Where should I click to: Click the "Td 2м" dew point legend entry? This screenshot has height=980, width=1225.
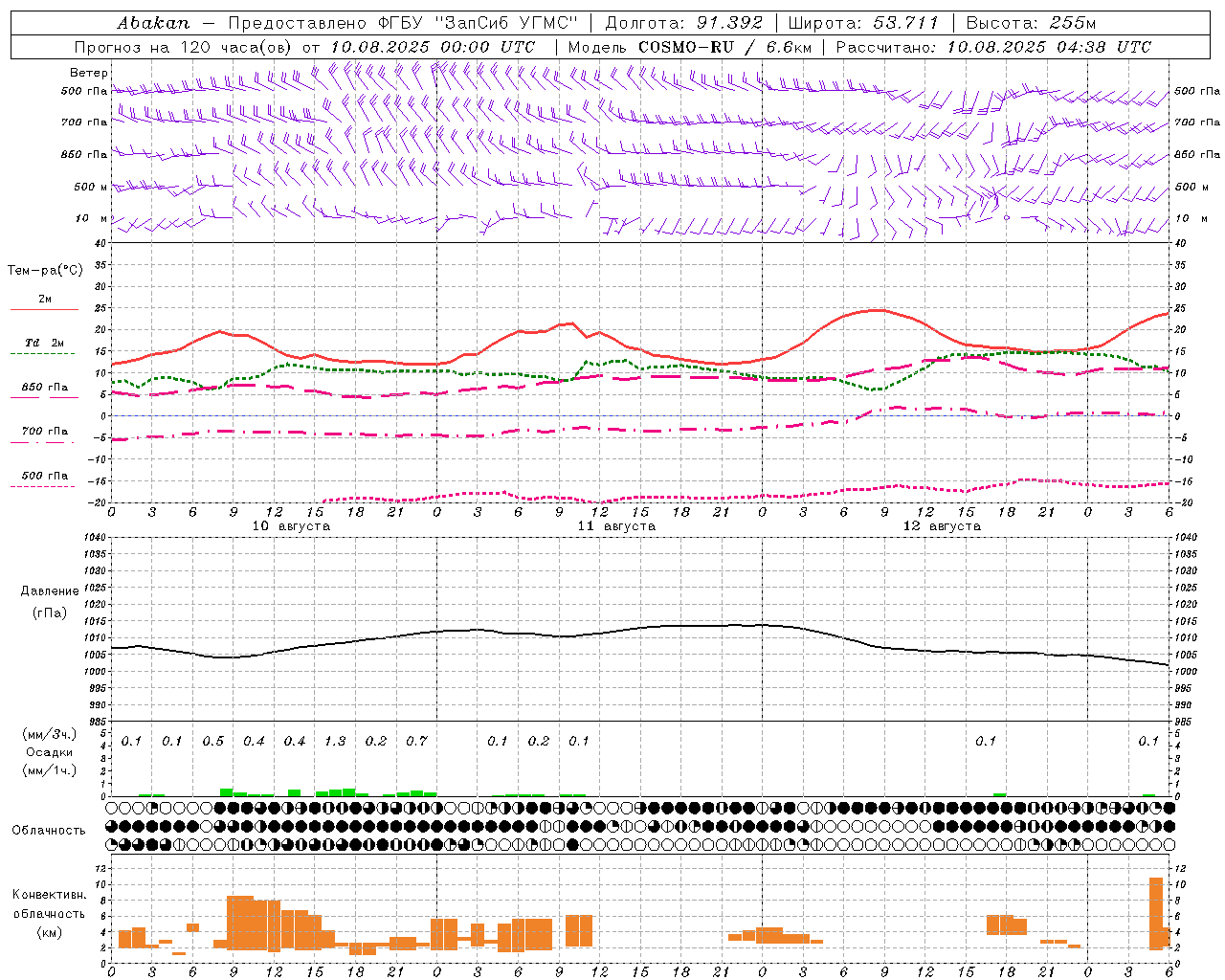pos(44,343)
